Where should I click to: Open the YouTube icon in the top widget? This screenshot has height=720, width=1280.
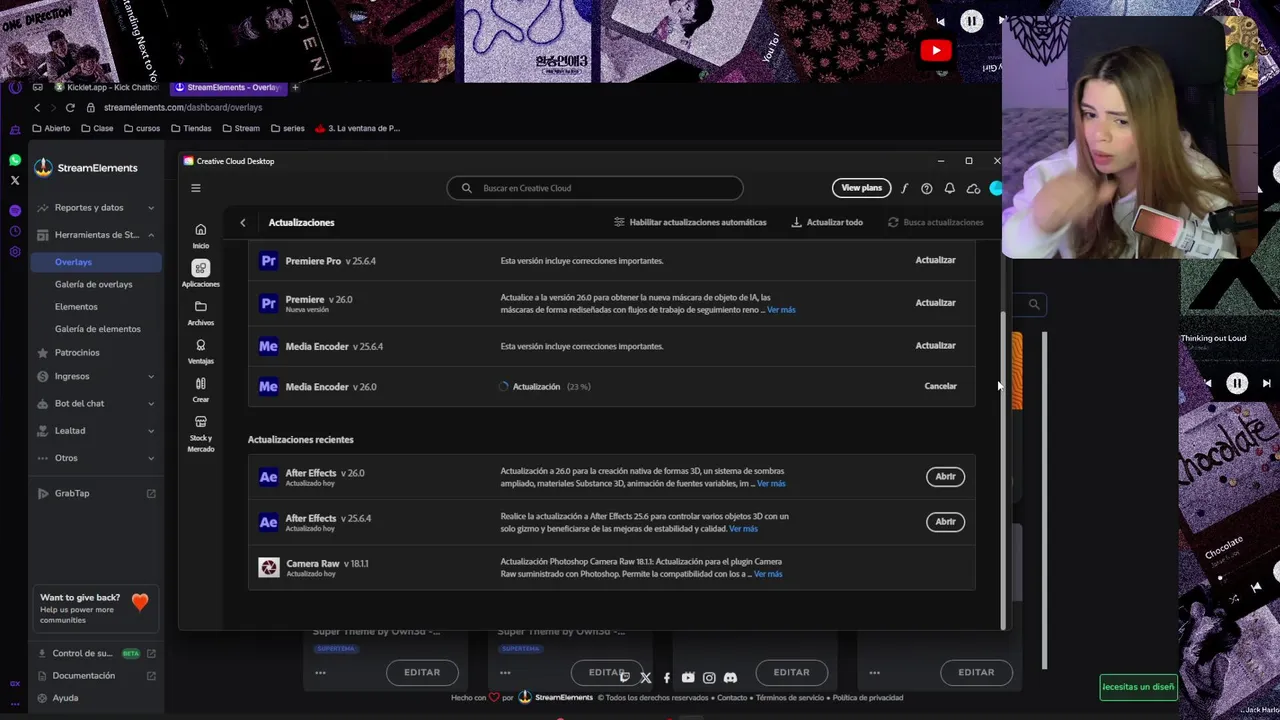936,50
